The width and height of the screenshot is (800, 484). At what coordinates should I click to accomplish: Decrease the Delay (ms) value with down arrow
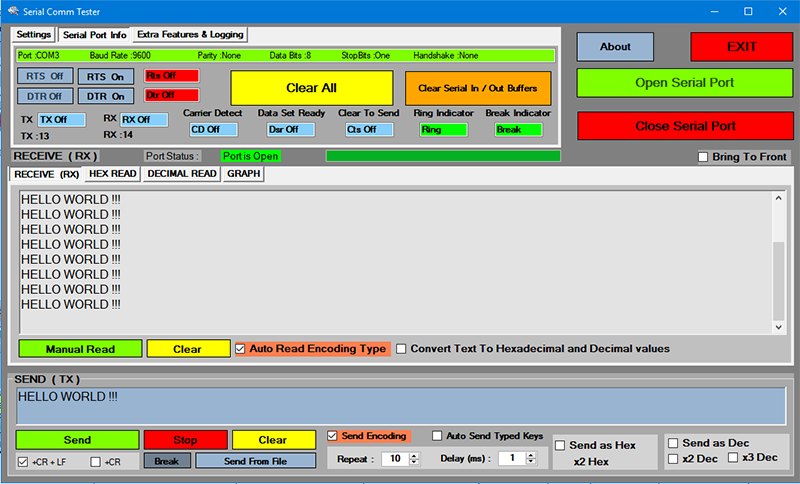(531, 462)
